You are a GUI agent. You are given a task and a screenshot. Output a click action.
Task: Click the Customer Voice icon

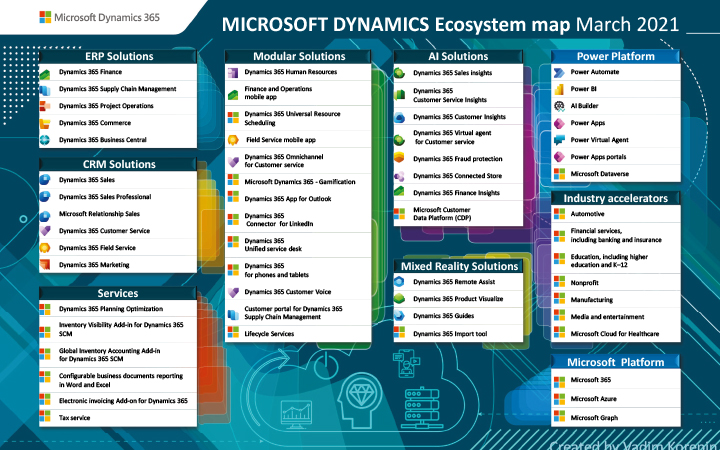pyautogui.click(x=233, y=292)
